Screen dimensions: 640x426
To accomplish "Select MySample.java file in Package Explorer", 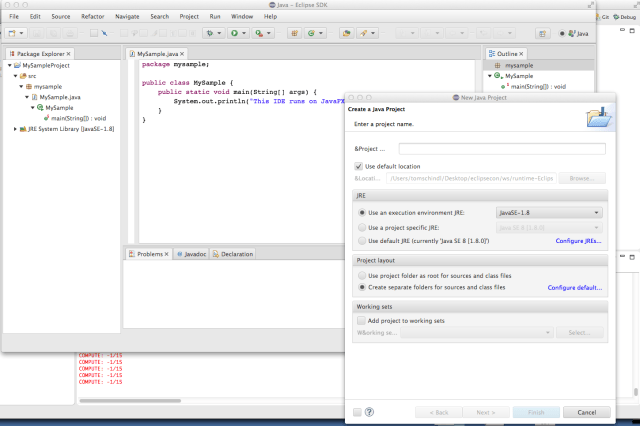I will [59, 96].
